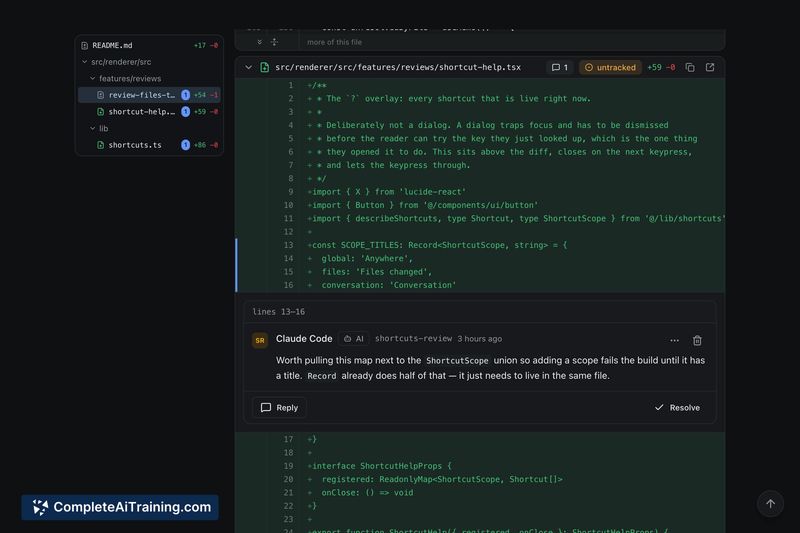Collapse the lib folder in tree
This screenshot has height=533, width=800.
pyautogui.click(x=92, y=129)
